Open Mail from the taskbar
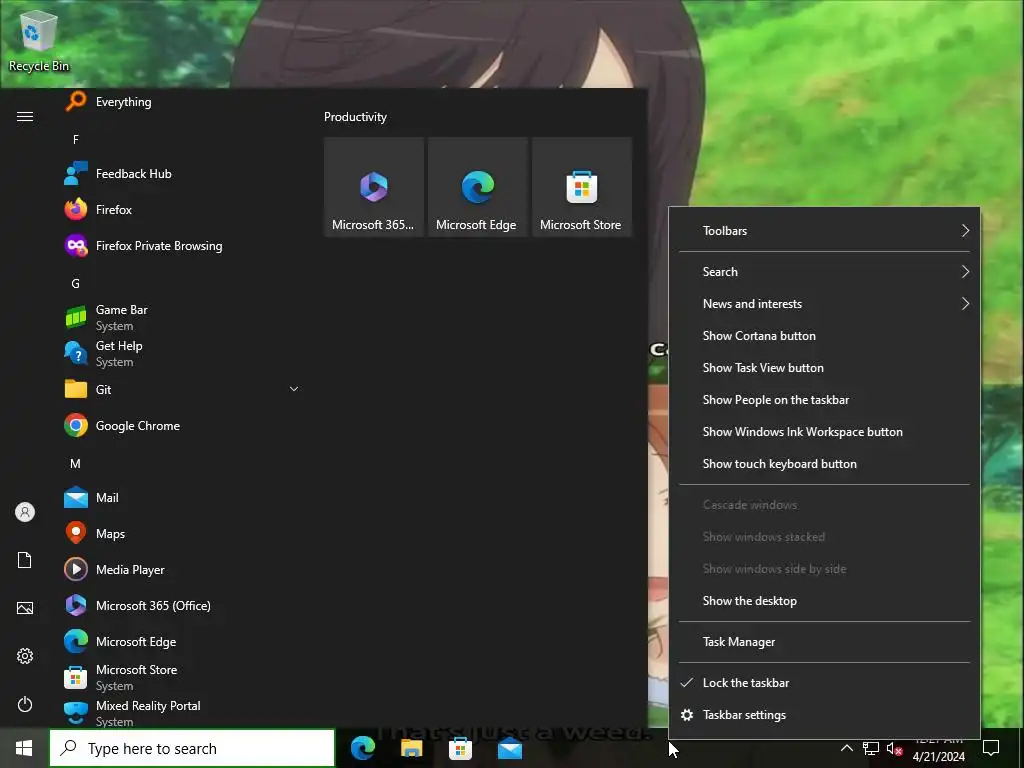The width and height of the screenshot is (1024, 768). (x=509, y=748)
